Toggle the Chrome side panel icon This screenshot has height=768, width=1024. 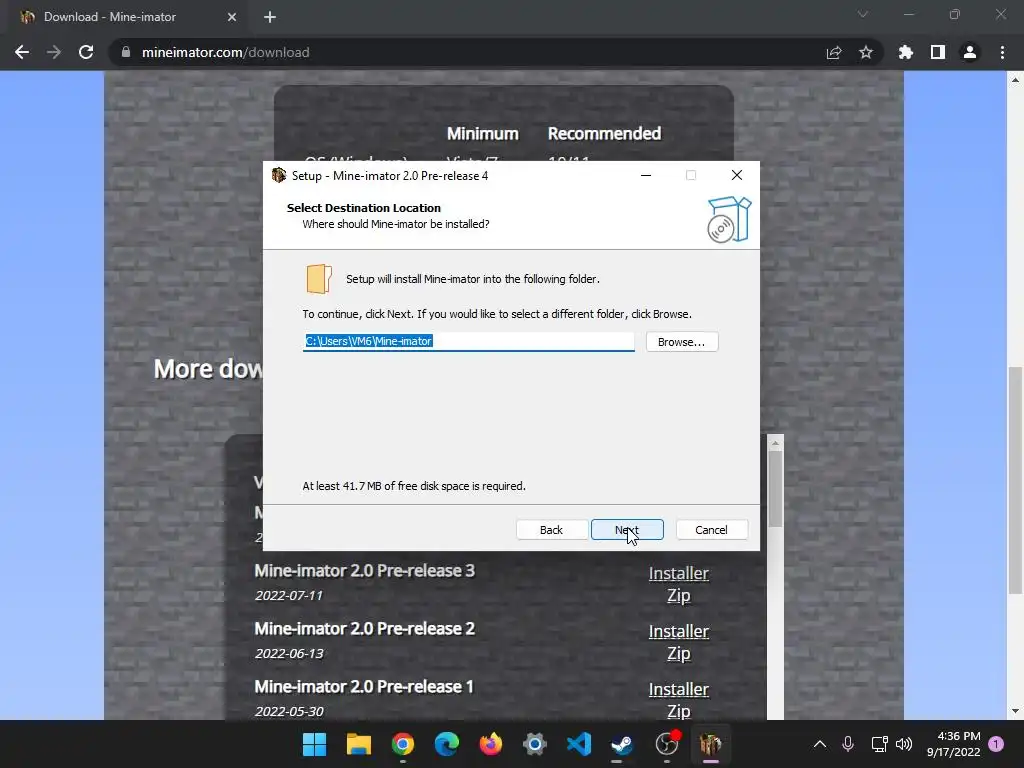click(x=938, y=52)
